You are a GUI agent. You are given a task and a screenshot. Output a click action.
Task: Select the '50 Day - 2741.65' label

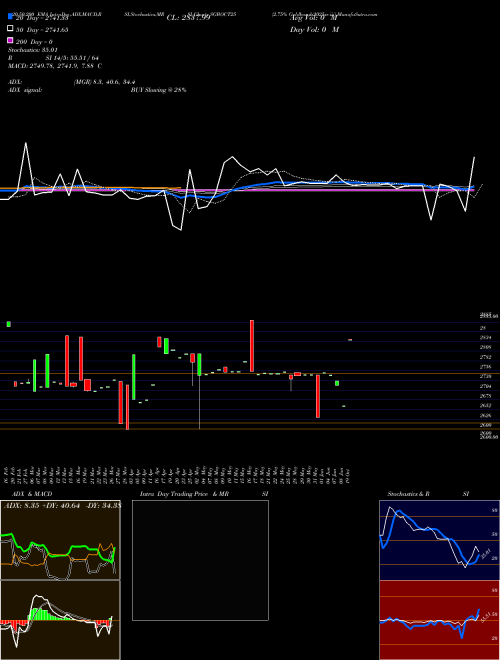[x=42, y=29]
